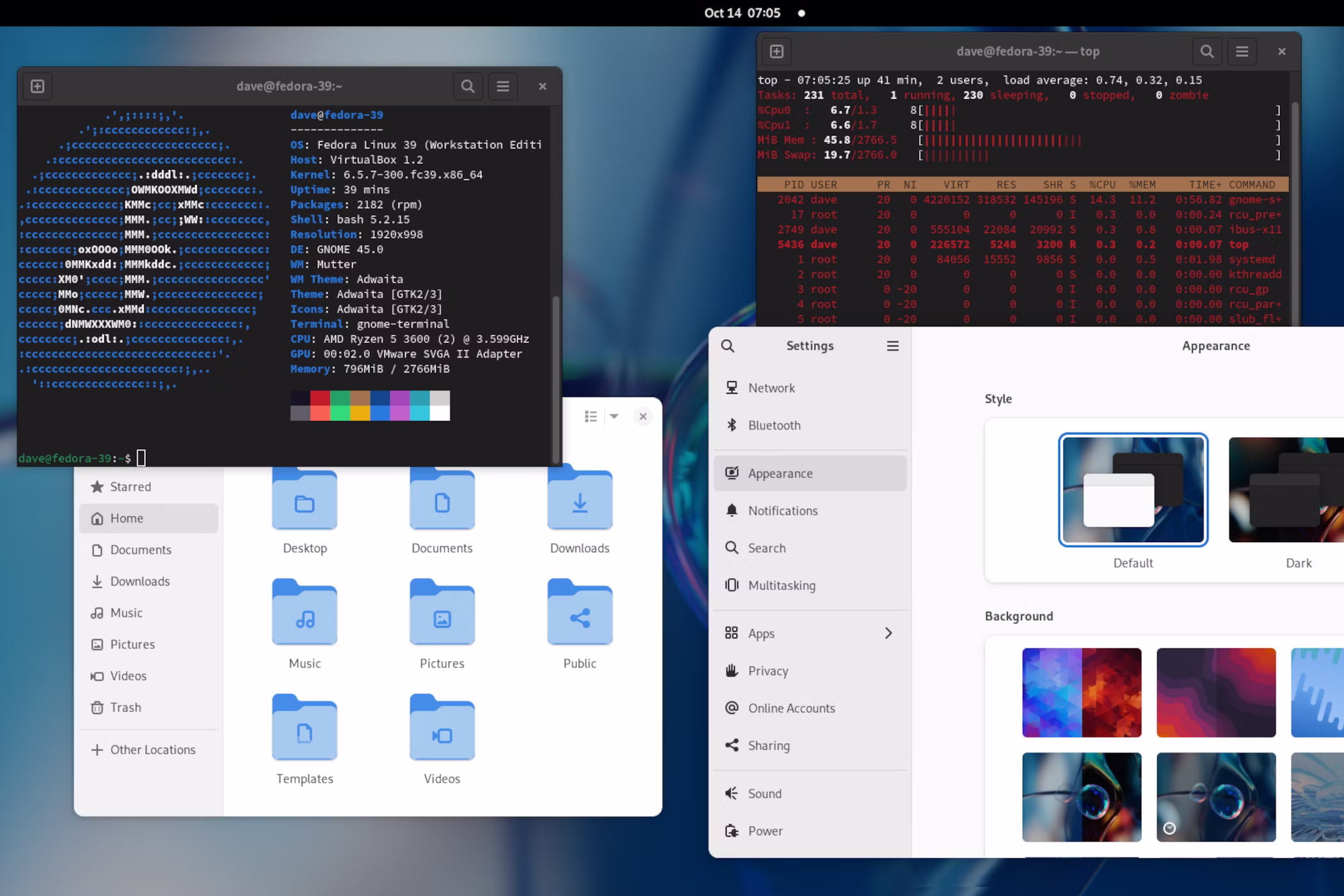Open Trash in Files sidebar
Image resolution: width=1344 pixels, height=896 pixels.
[x=125, y=708]
